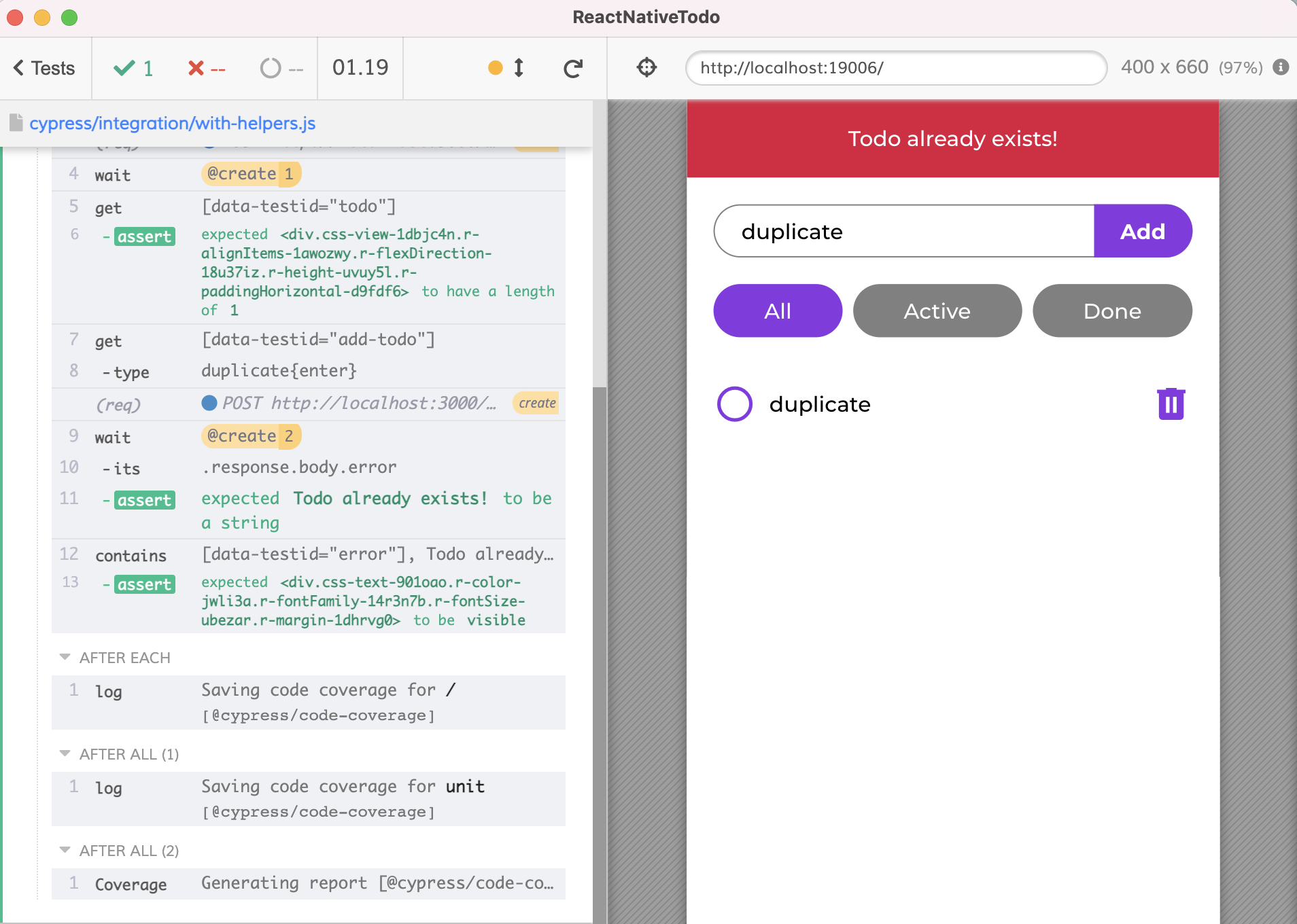Click the length of 1 assert row
The width and height of the screenshot is (1297, 924).
[309, 272]
